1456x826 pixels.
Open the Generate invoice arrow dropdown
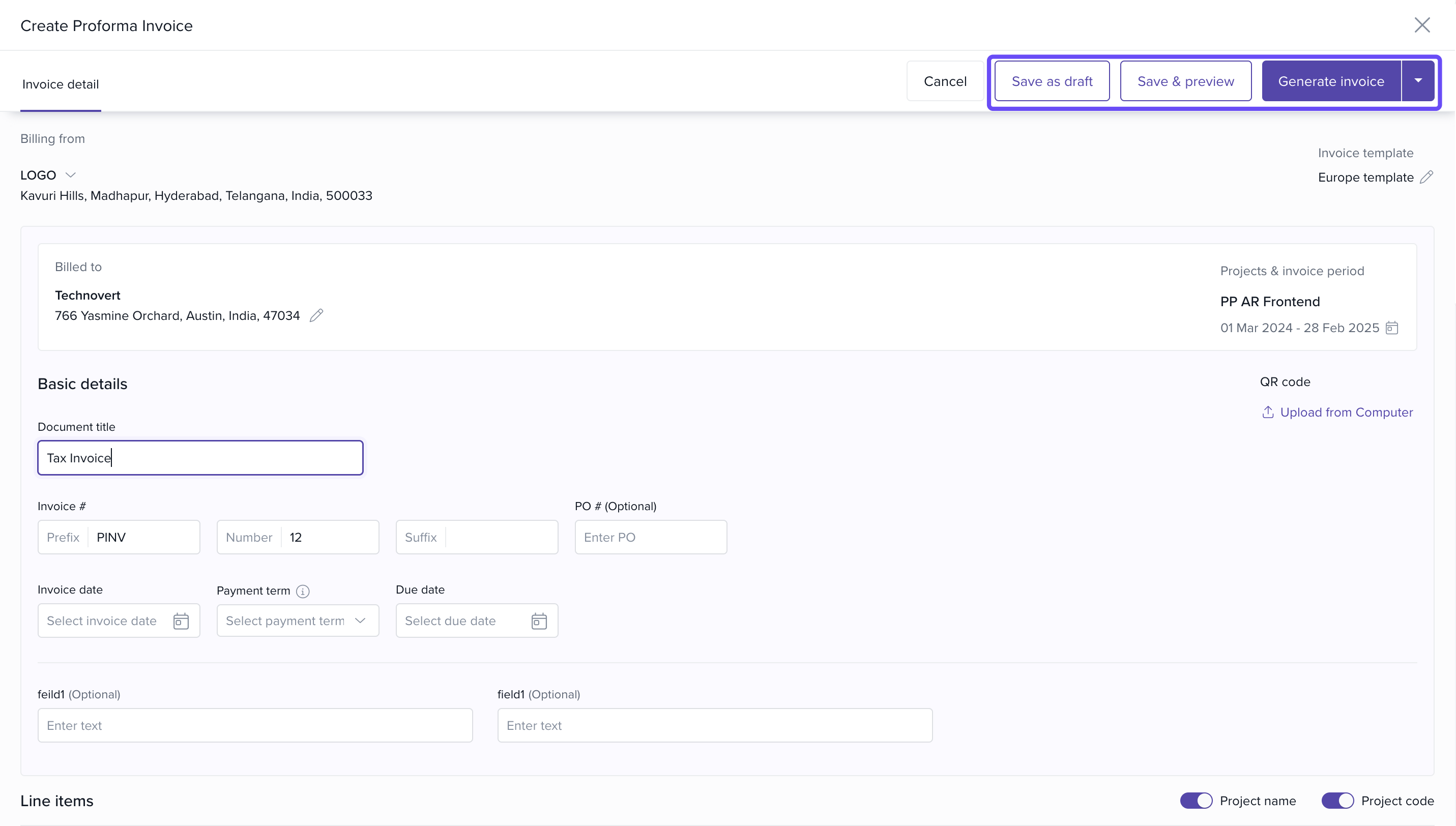coord(1417,81)
